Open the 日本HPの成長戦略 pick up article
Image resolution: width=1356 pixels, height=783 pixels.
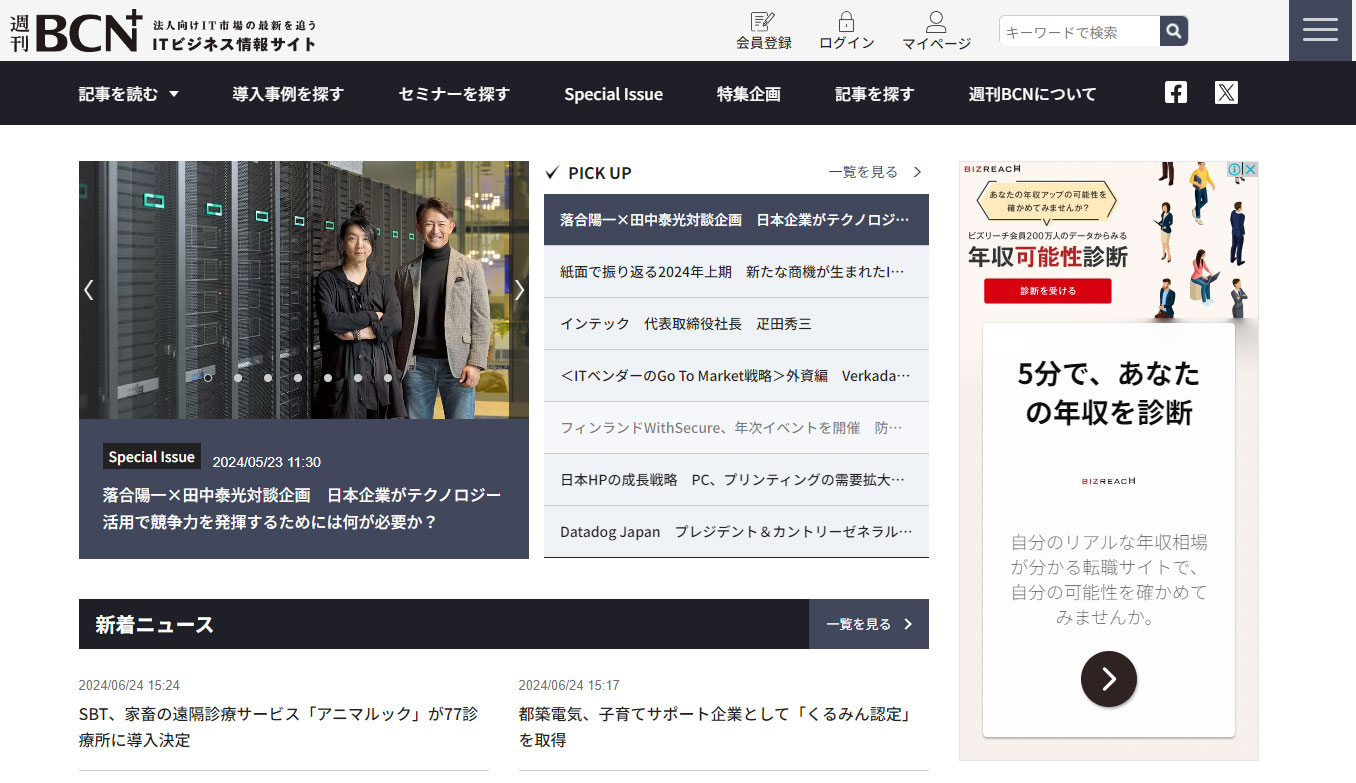coord(735,480)
